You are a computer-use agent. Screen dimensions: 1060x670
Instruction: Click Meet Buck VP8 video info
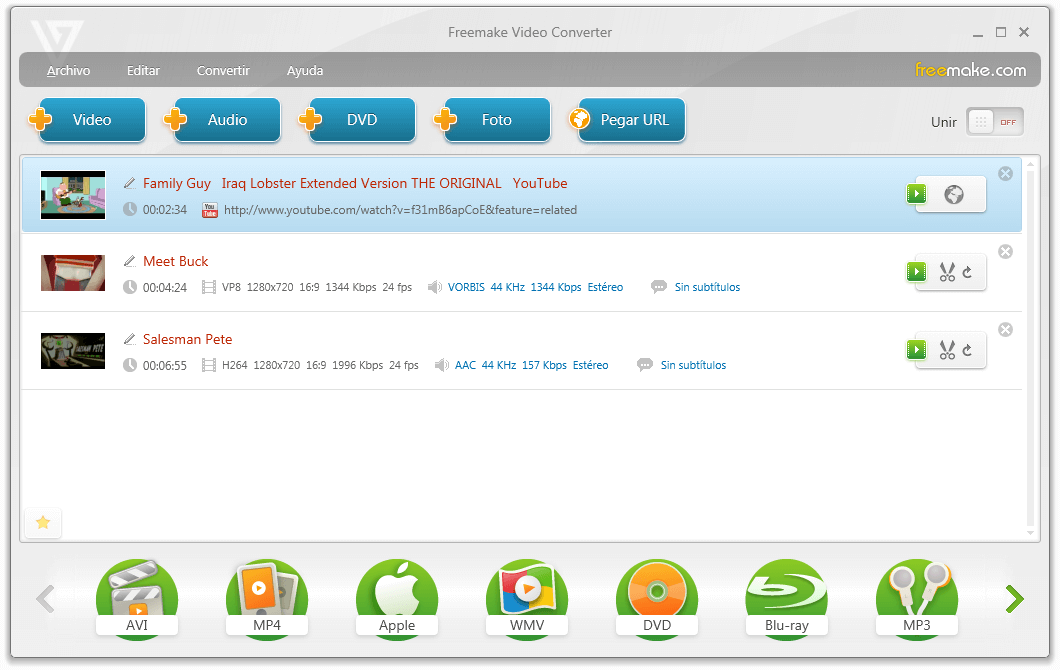click(x=317, y=287)
